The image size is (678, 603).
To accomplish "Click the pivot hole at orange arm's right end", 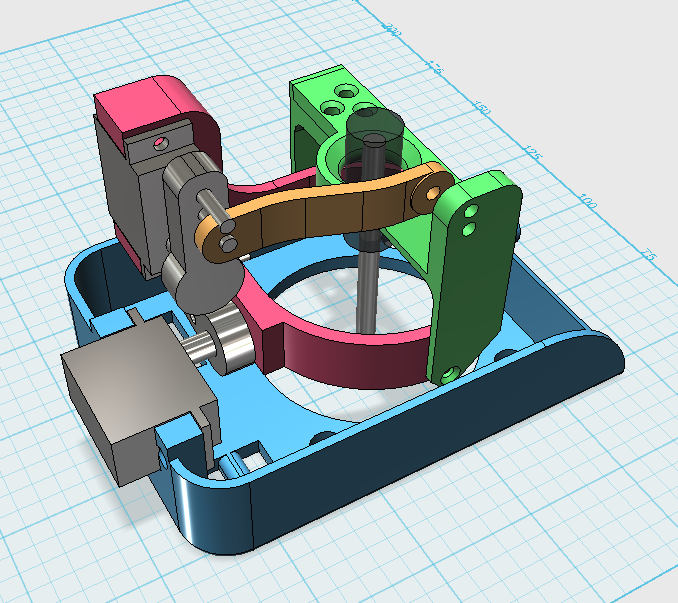I will click(431, 194).
